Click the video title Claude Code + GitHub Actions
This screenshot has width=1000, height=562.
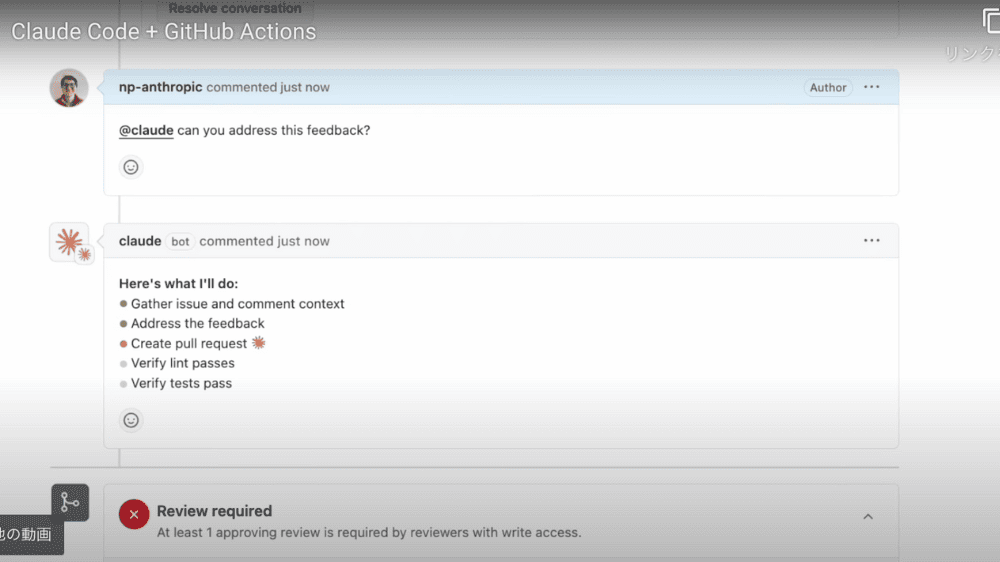(164, 32)
